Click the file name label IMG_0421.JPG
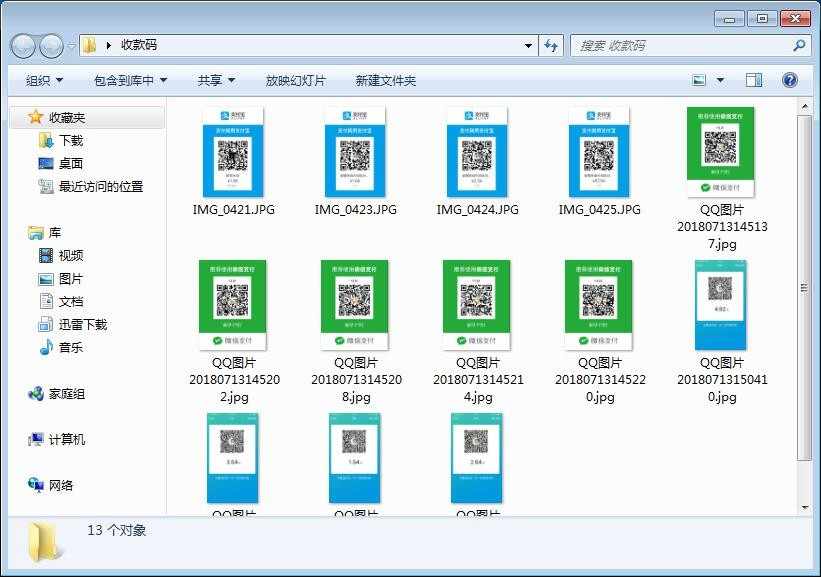This screenshot has height=577, width=821. [x=234, y=209]
